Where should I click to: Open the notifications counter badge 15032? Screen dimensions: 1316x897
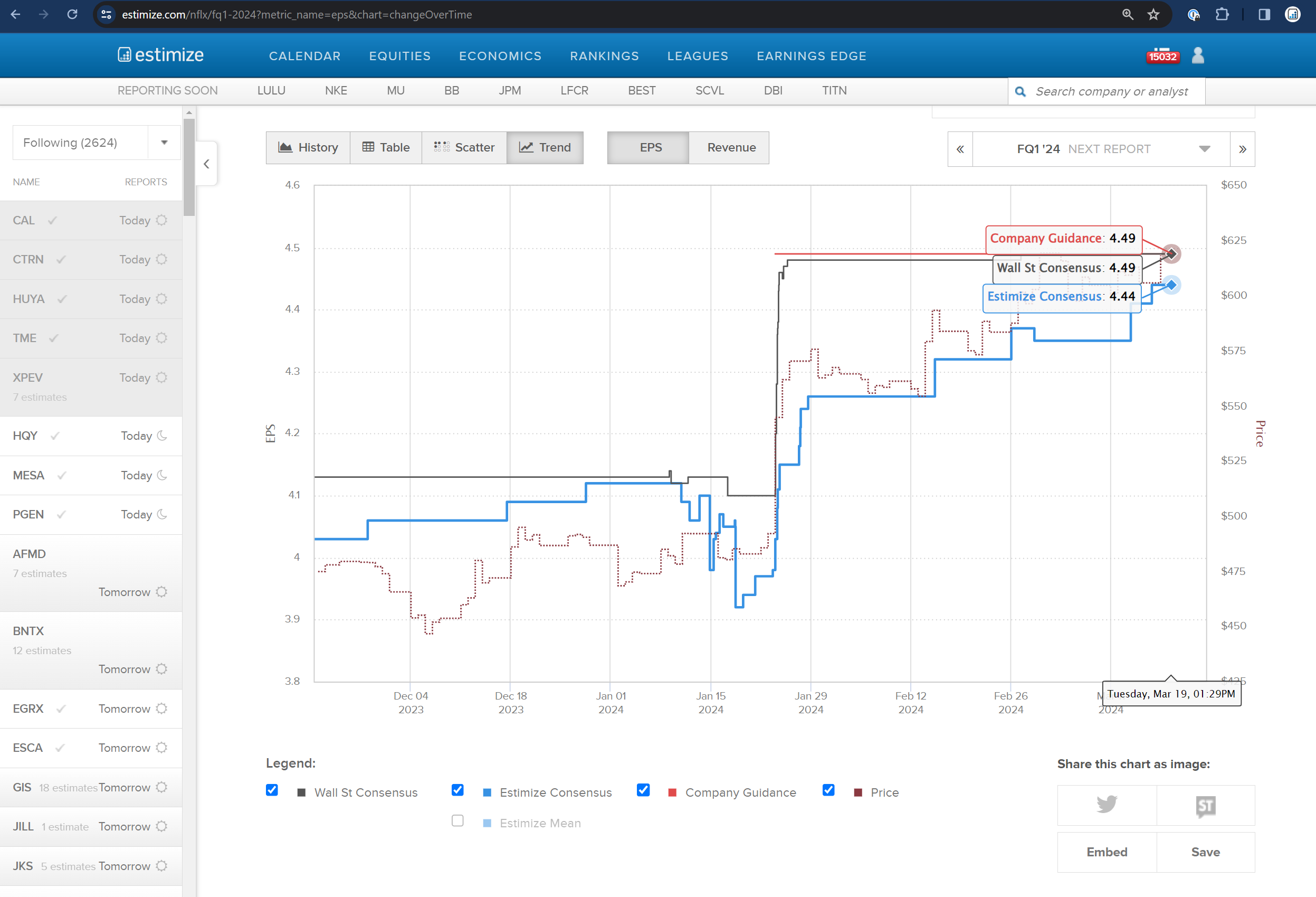1162,56
